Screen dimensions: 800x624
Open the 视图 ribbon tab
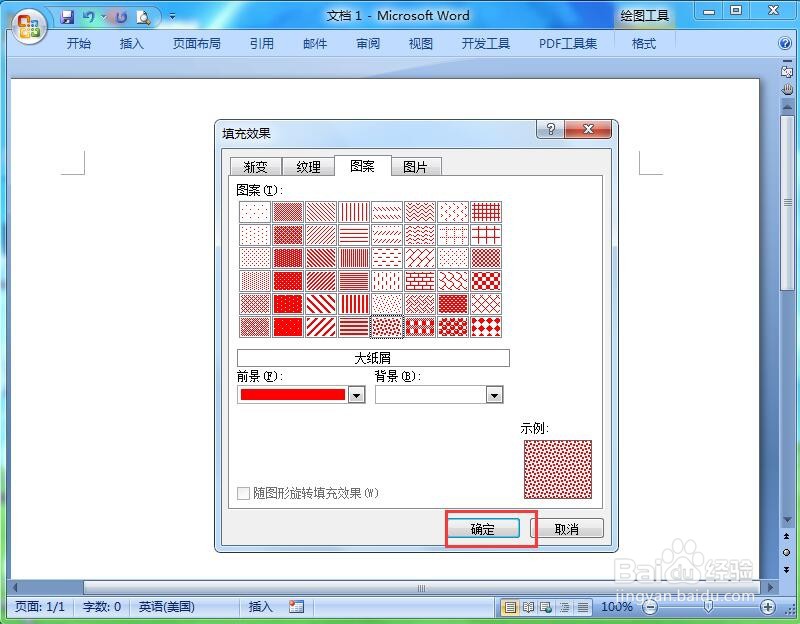point(421,44)
